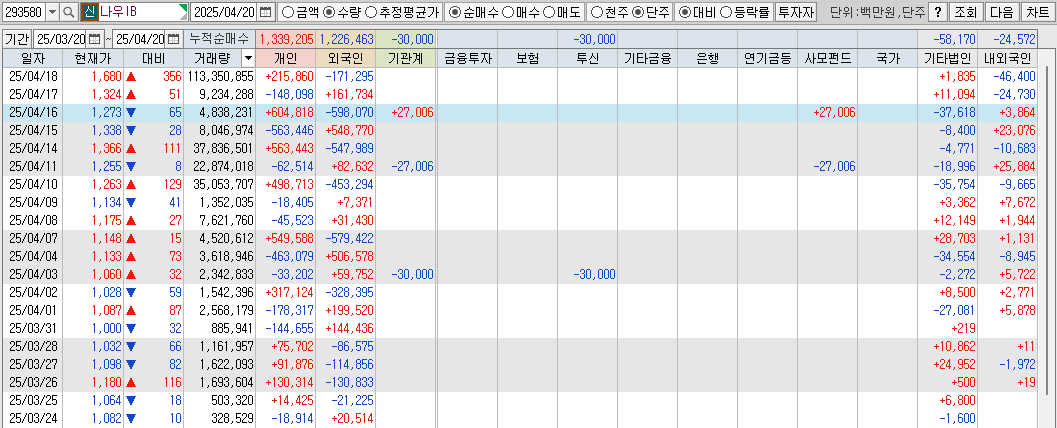The image size is (1057, 428).
Task: Click the 투자자 button
Action: (x=796, y=11)
